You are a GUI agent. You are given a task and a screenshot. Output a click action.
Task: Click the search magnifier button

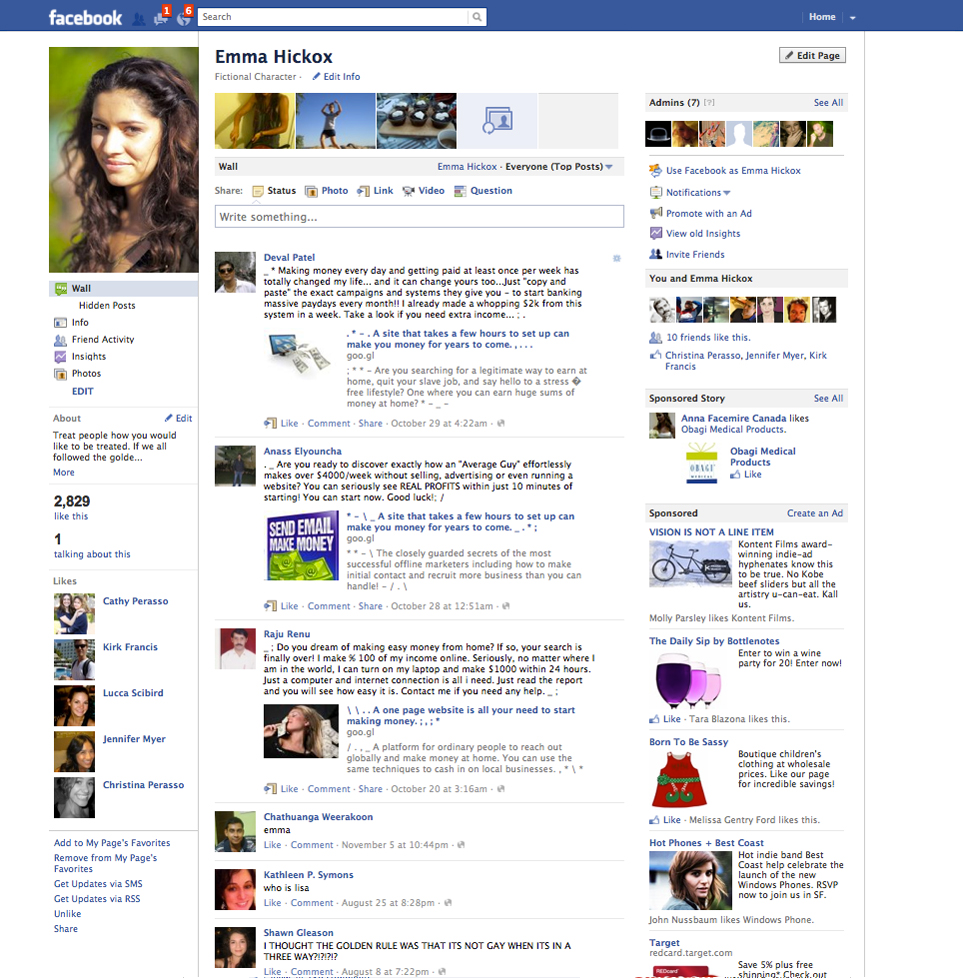coord(477,17)
